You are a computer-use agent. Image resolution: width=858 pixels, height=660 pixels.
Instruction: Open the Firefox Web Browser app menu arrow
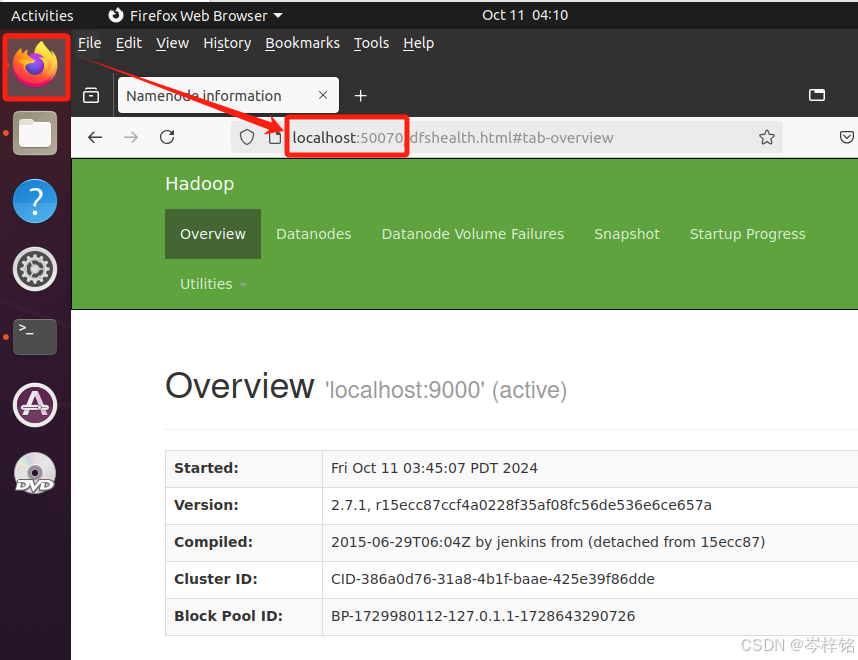[278, 15]
